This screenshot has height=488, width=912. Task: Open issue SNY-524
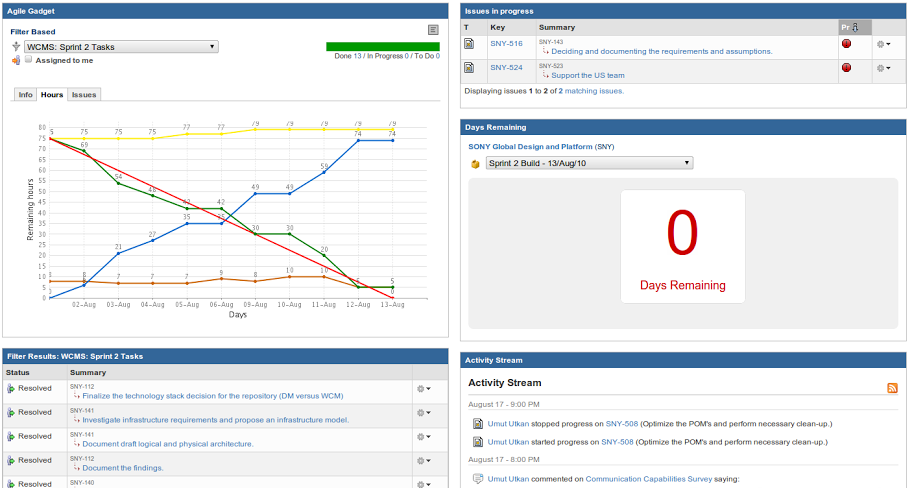(x=506, y=67)
